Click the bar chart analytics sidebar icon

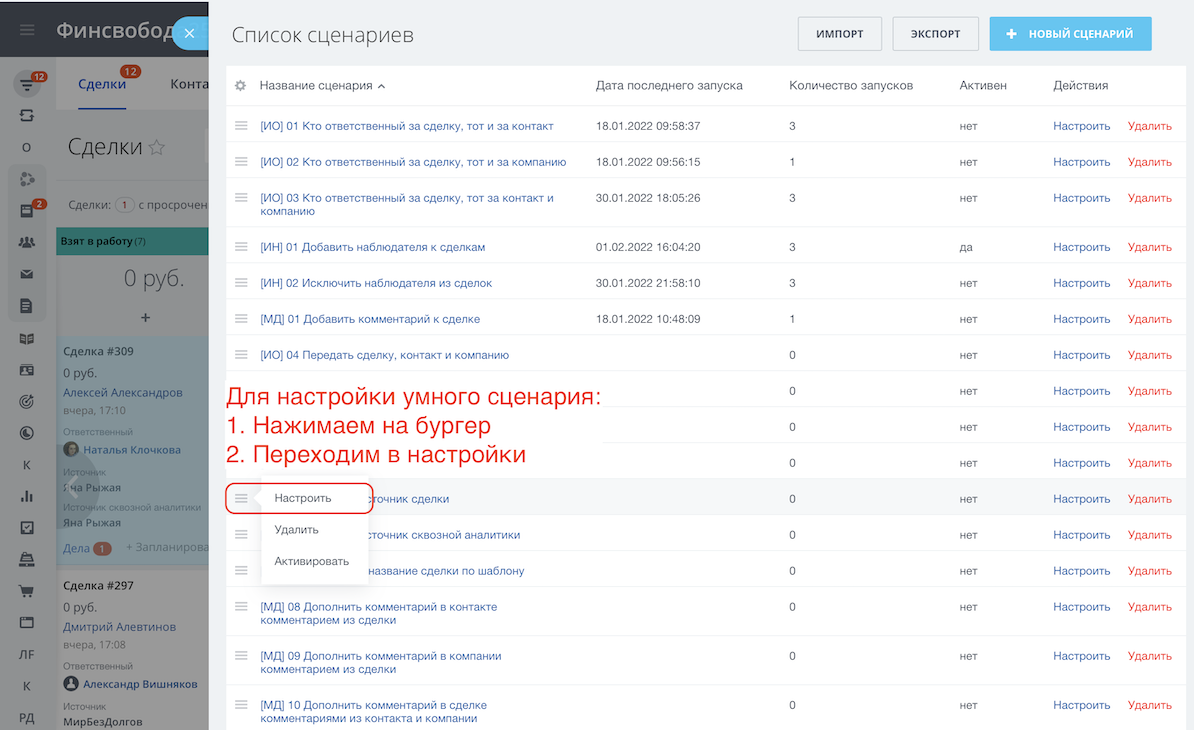click(x=27, y=496)
